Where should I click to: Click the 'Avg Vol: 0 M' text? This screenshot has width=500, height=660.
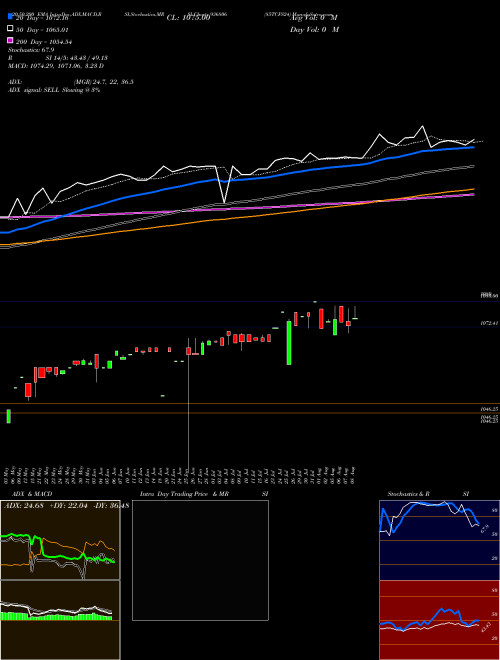(314, 18)
